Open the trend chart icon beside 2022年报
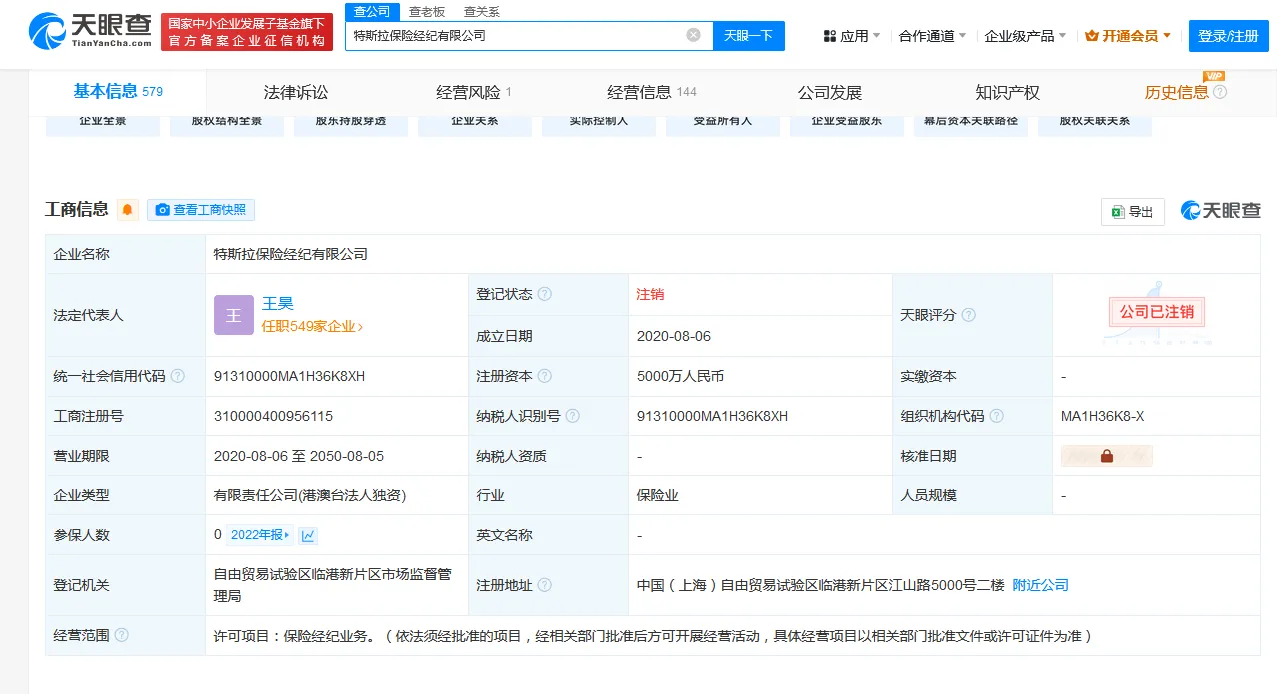The height and width of the screenshot is (694, 1277). [x=308, y=535]
